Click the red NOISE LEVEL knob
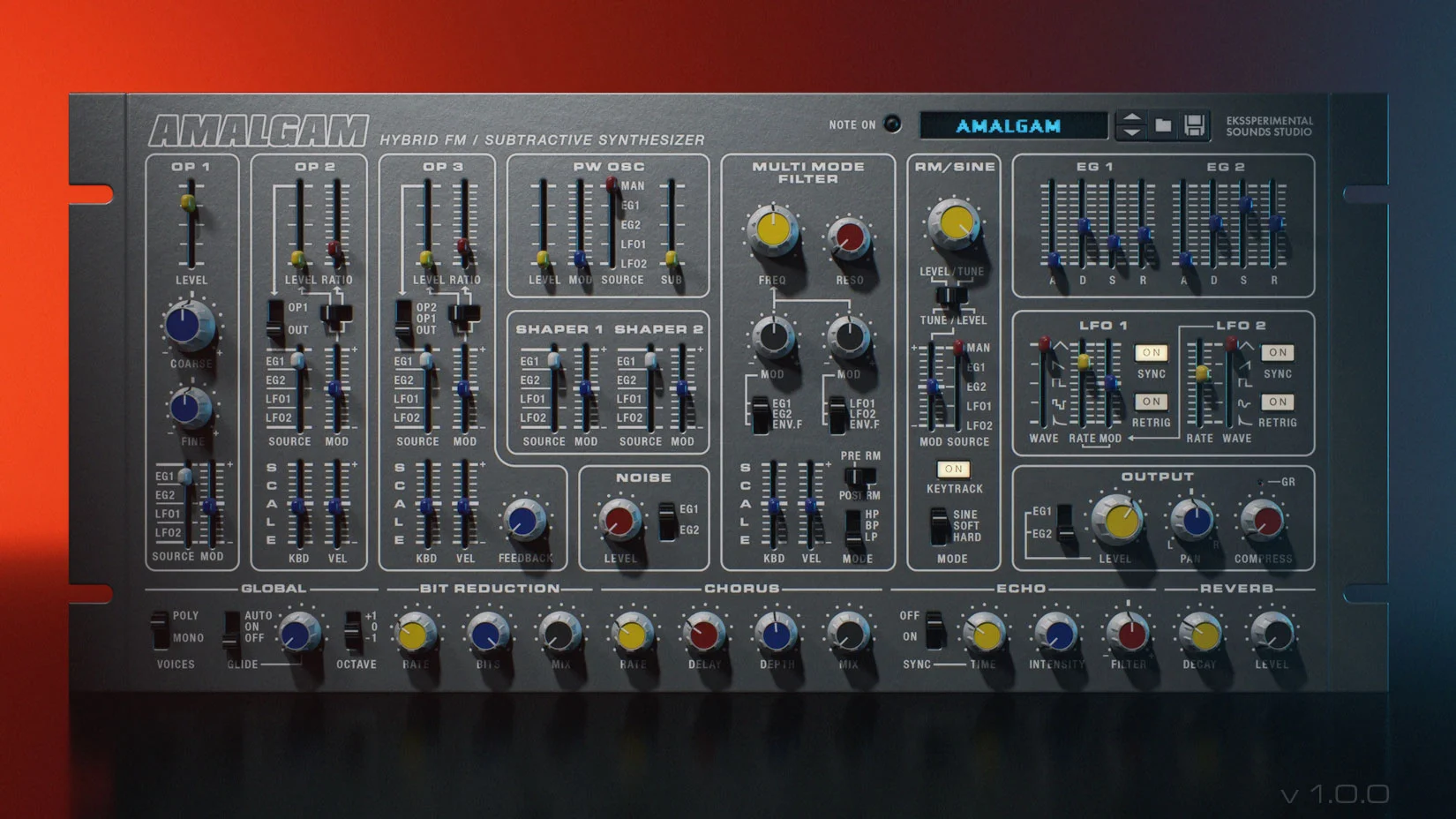The height and width of the screenshot is (819, 1456). [x=619, y=520]
